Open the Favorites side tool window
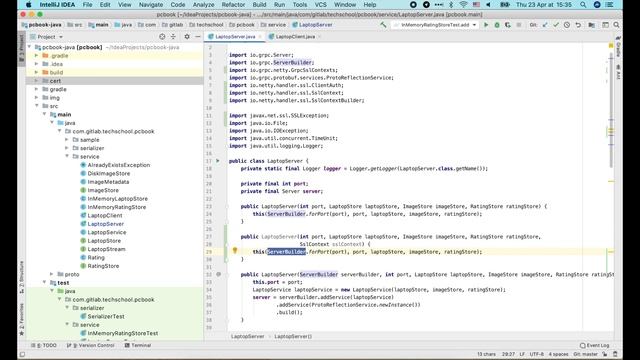 pos(22,319)
